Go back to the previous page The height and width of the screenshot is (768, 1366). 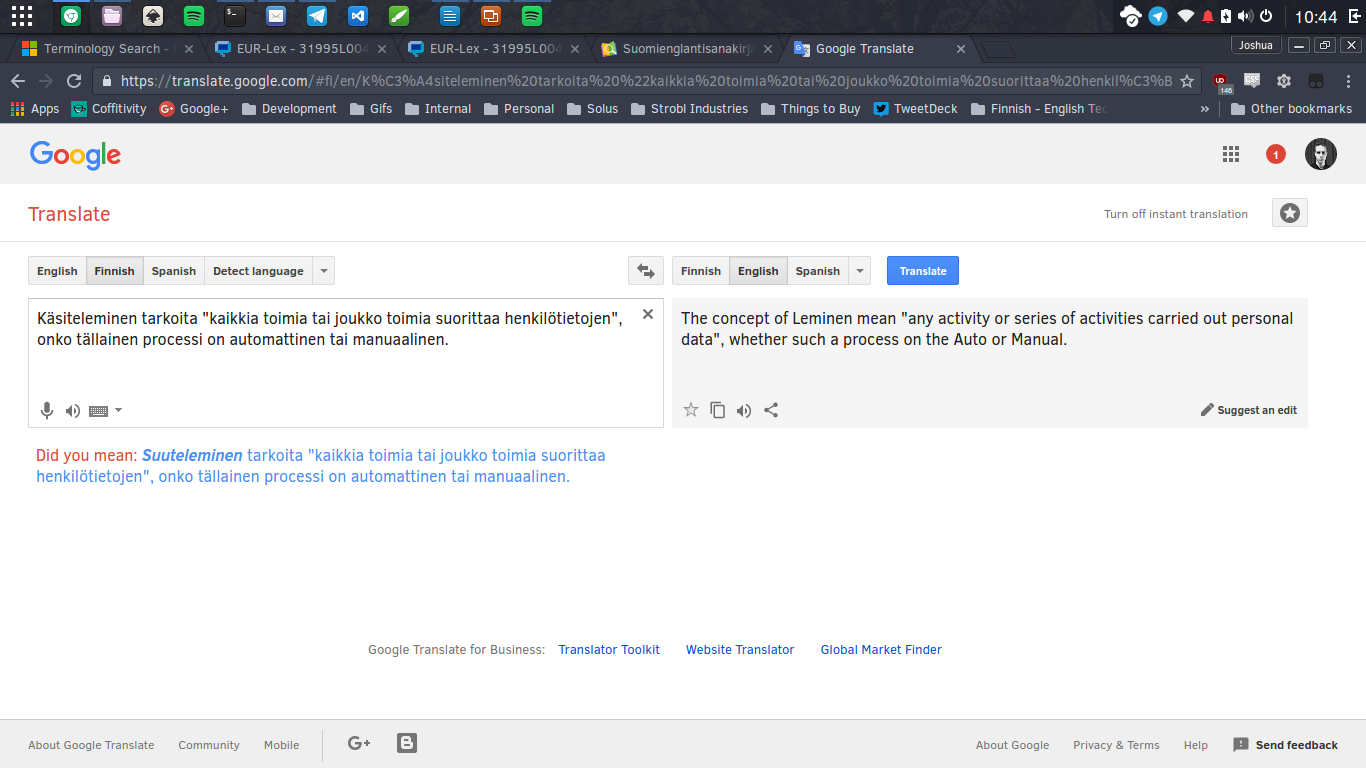coord(18,81)
